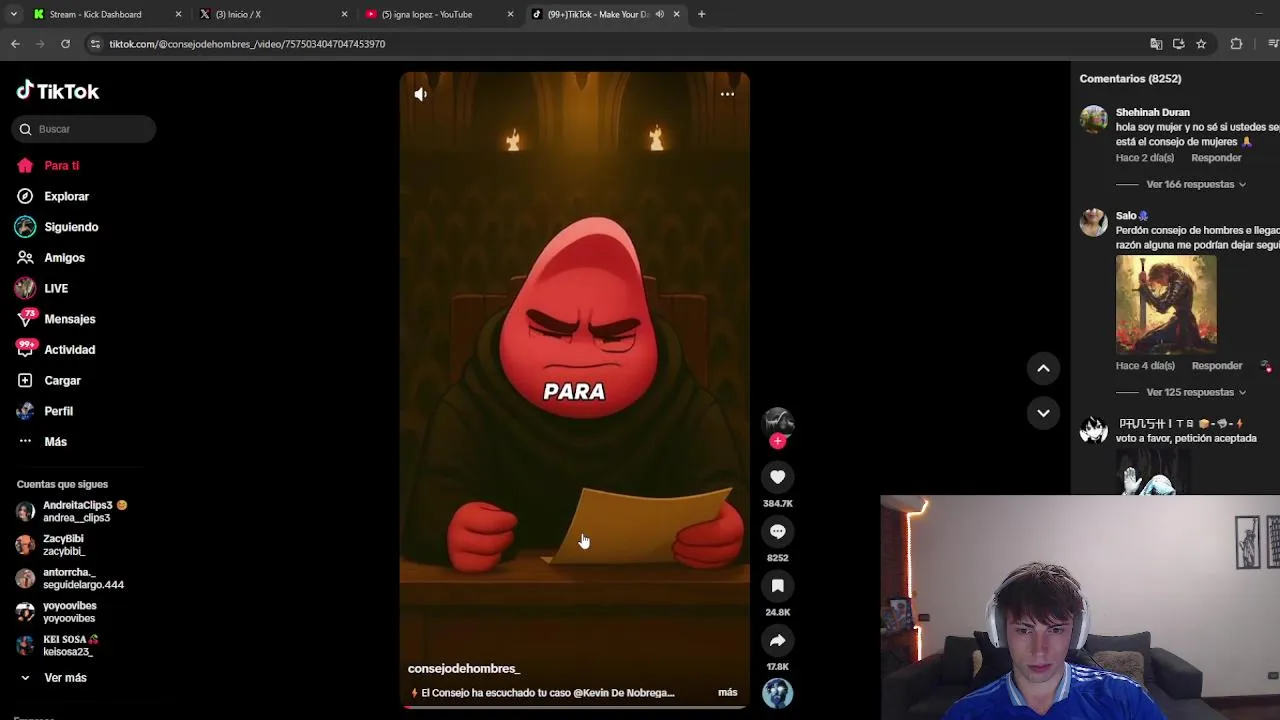
Task: Open creator avatar beside video
Action: coord(777,422)
